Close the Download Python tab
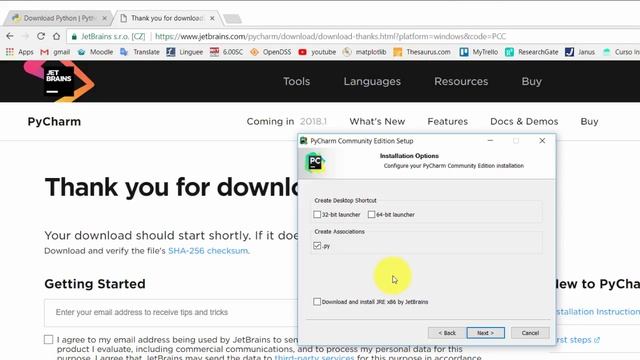 (104, 18)
